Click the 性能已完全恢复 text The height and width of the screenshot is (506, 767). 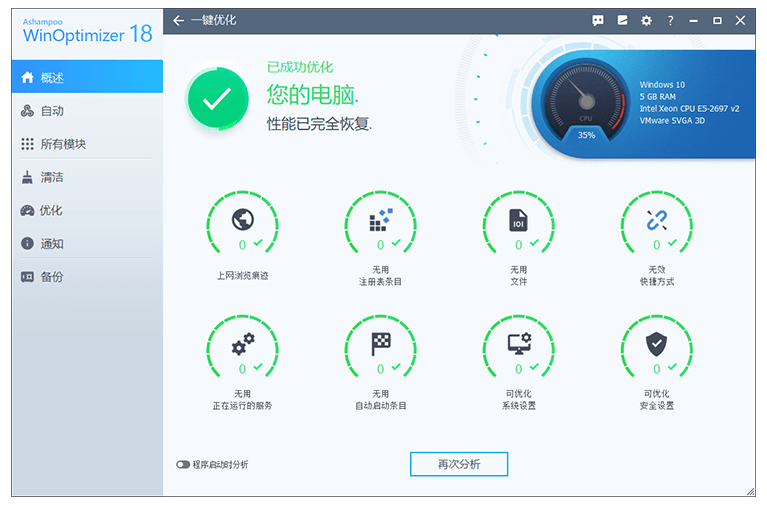[319, 124]
